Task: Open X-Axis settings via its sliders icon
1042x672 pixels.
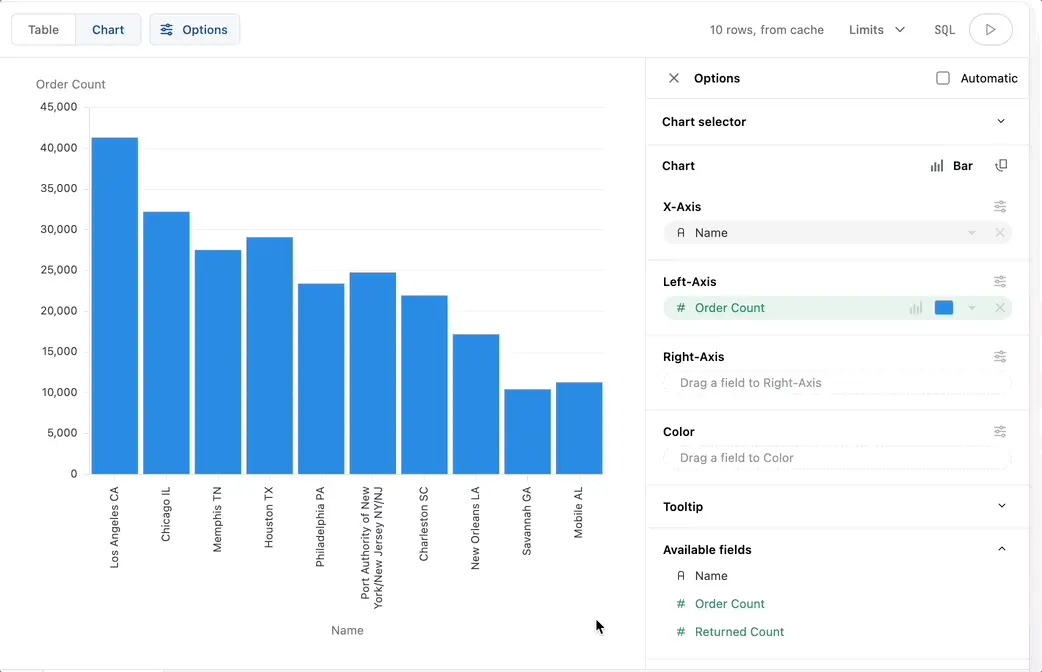Action: point(999,206)
